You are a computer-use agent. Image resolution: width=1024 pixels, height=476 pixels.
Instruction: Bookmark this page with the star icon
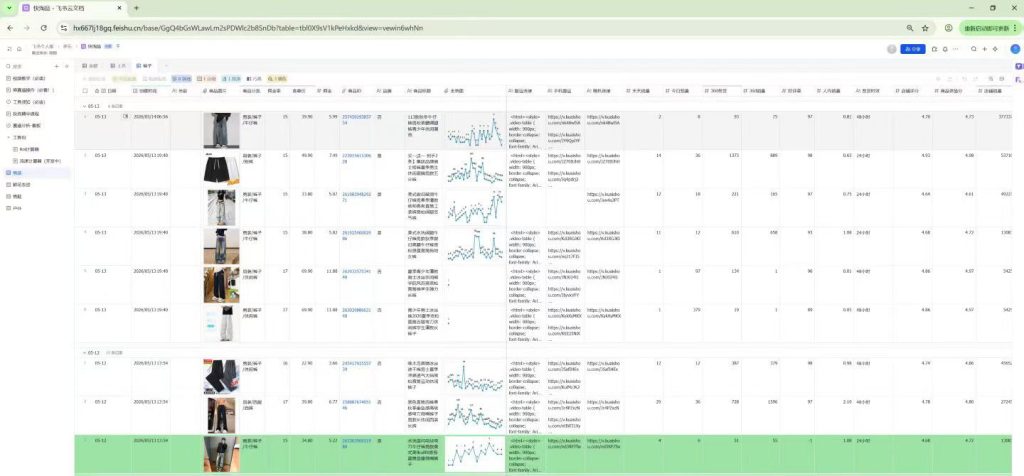(x=925, y=28)
